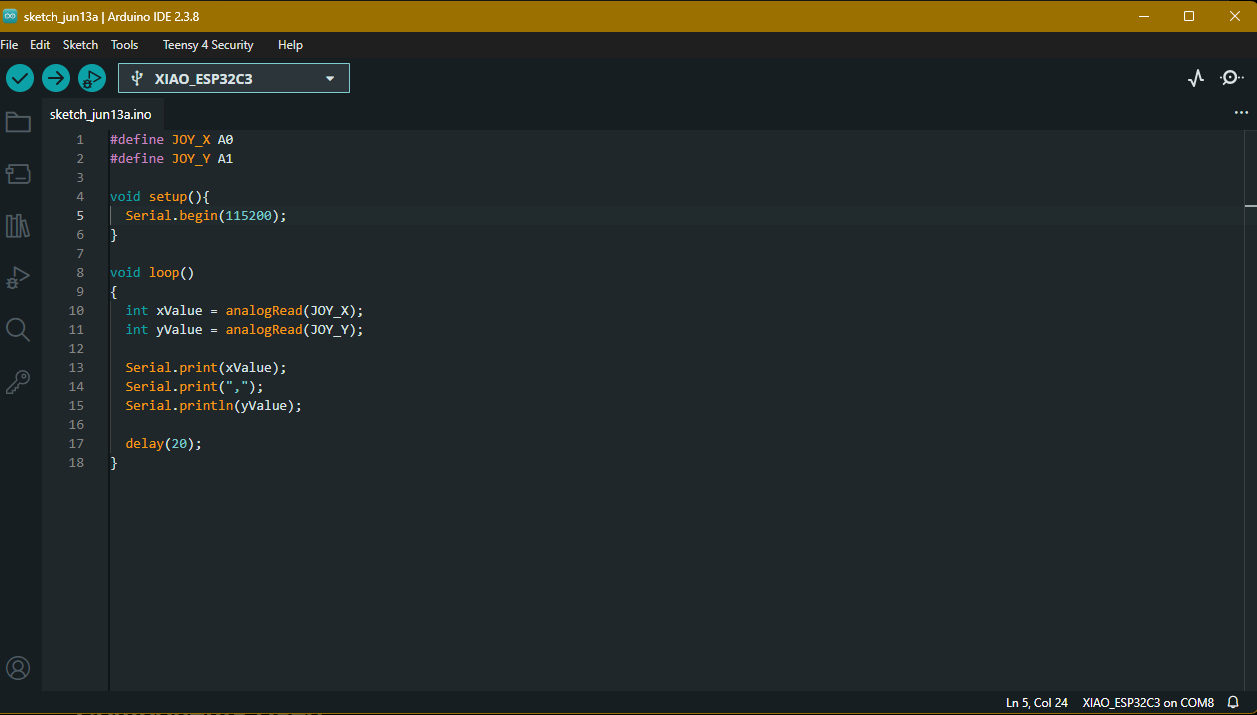Click the Verify sketch checkmark button
Image resolution: width=1257 pixels, height=715 pixels.
point(20,78)
